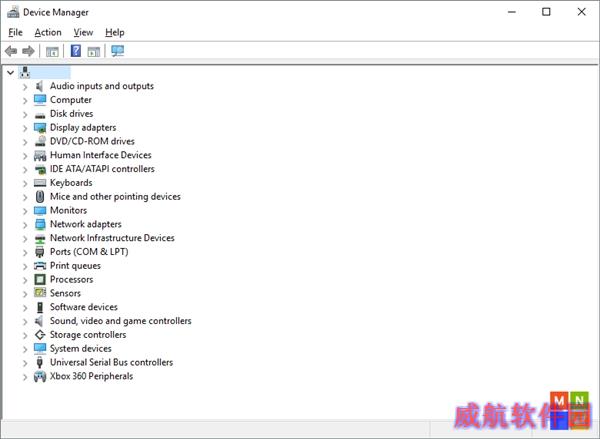Select Software devices label
600x439 pixels.
coord(84,307)
